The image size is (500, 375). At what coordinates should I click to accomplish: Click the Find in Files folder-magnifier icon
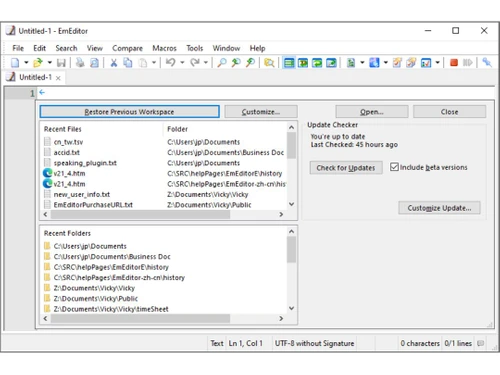tap(269, 63)
